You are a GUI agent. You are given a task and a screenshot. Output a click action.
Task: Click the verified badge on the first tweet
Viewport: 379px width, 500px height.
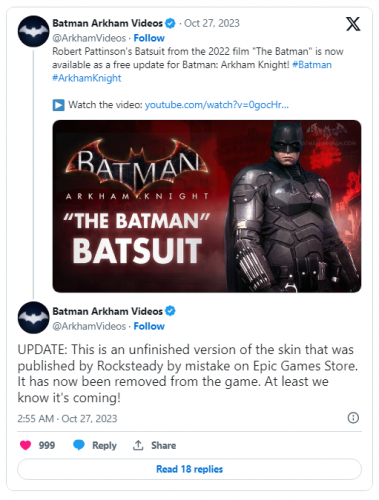pos(170,23)
